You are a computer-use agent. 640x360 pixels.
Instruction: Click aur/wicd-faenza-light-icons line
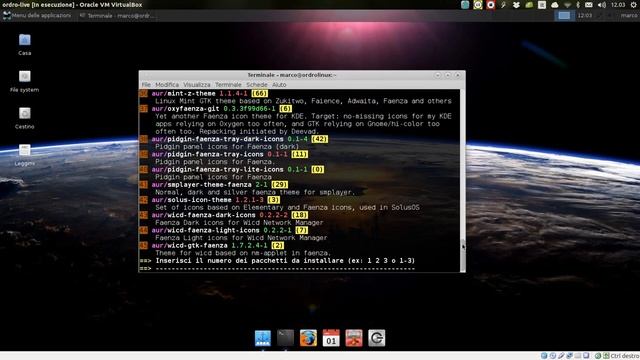point(223,230)
